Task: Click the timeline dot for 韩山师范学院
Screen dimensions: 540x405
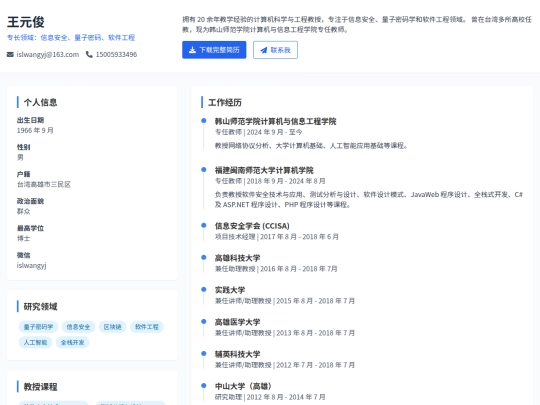Action: 204,121
